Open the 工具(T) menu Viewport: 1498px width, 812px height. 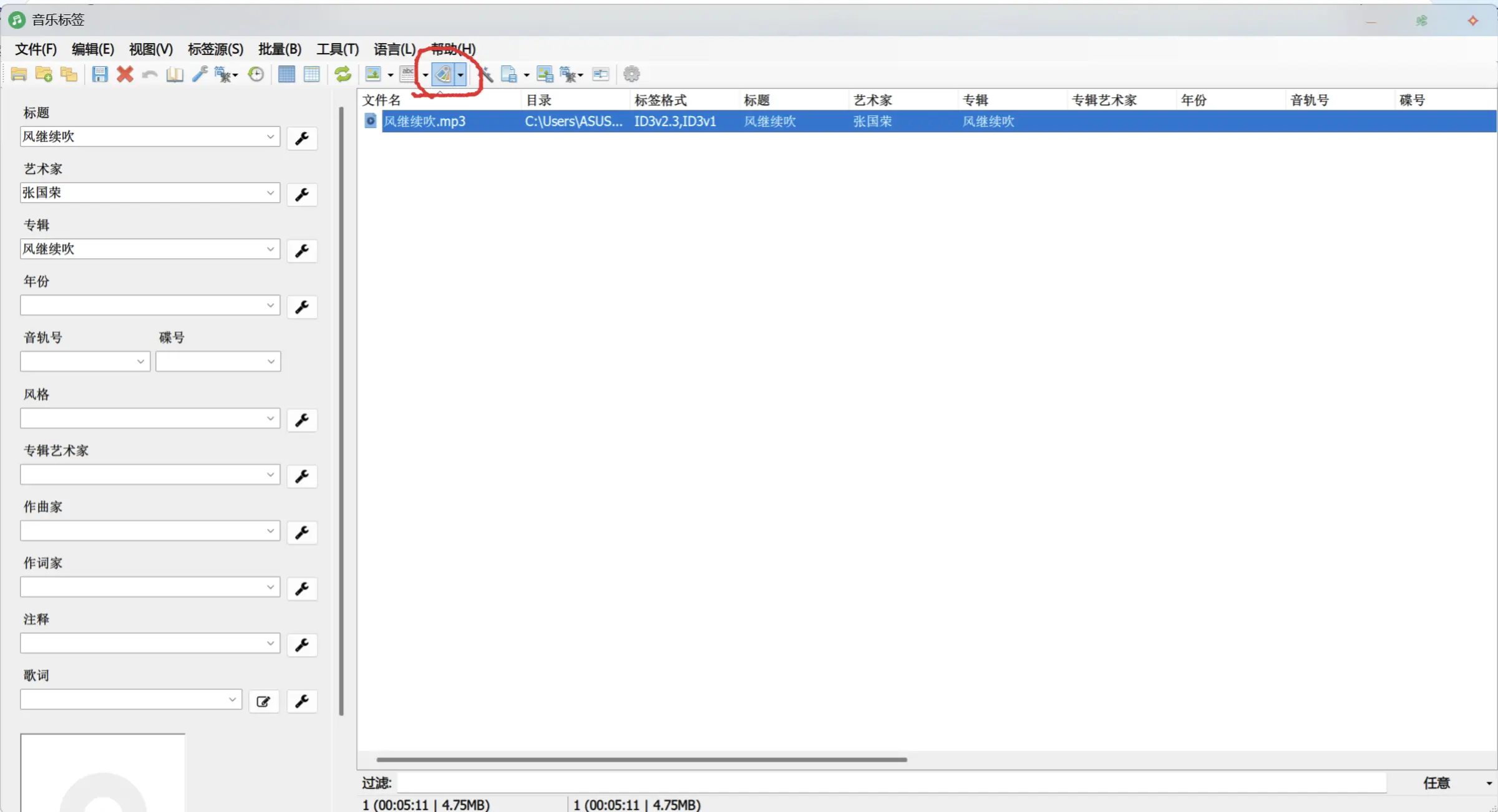(338, 49)
